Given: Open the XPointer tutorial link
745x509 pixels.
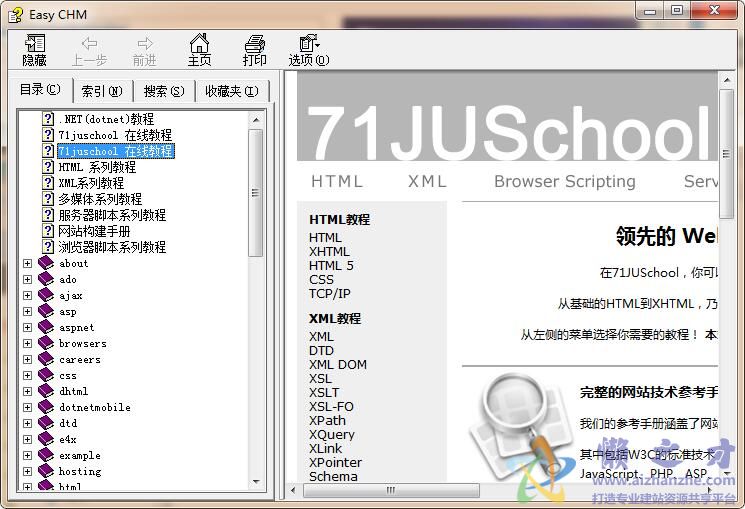Looking at the screenshot, I should [x=335, y=462].
